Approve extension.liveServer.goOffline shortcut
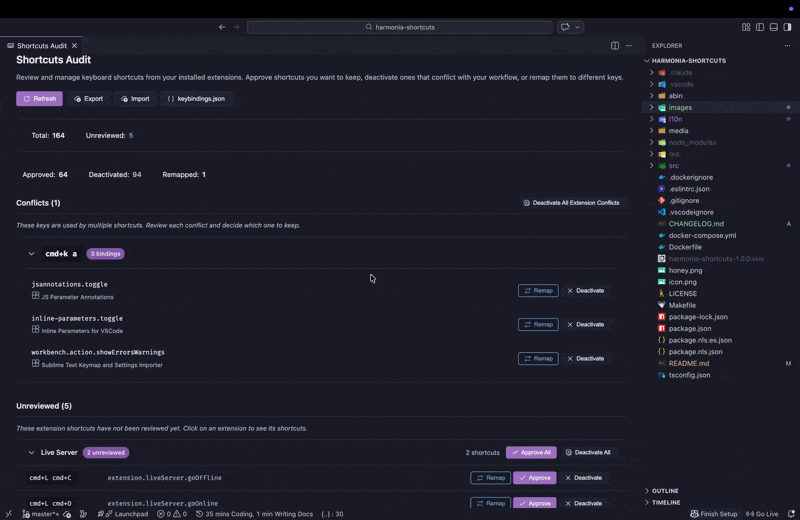The image size is (800, 520). 535,478
